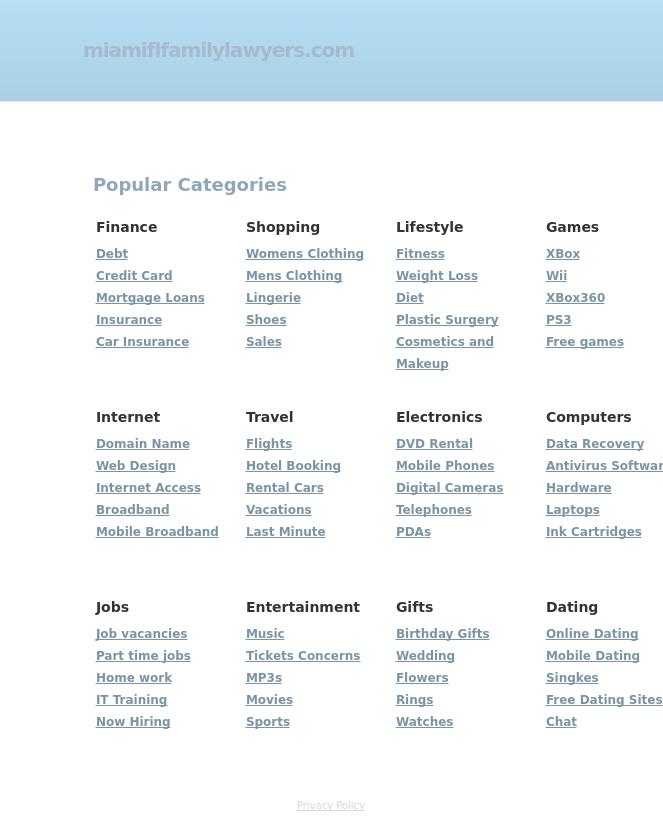Open the Domain Name link
663x834 pixels.
click(142, 444)
